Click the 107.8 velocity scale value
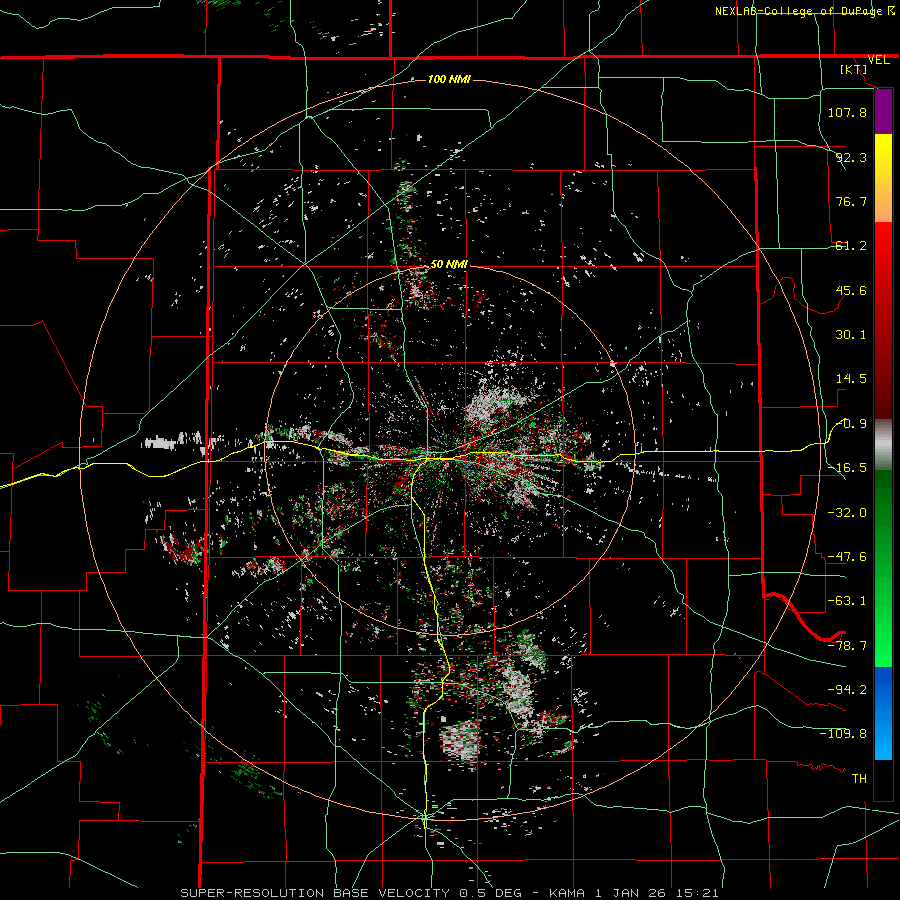The image size is (900, 900). [x=847, y=112]
